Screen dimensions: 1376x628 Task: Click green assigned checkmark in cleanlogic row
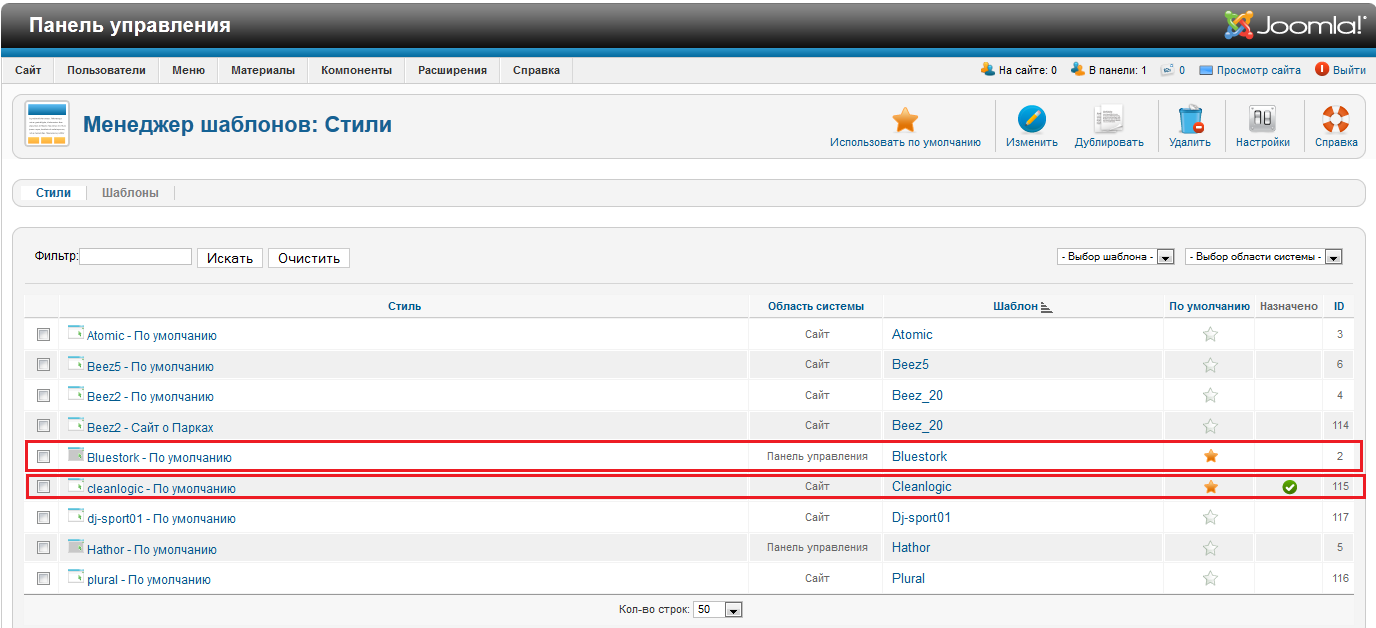pyautogui.click(x=1290, y=487)
